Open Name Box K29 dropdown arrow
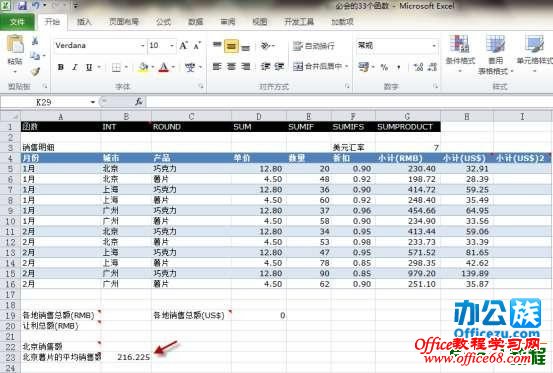Screen dimensions: 553x373 [92, 102]
